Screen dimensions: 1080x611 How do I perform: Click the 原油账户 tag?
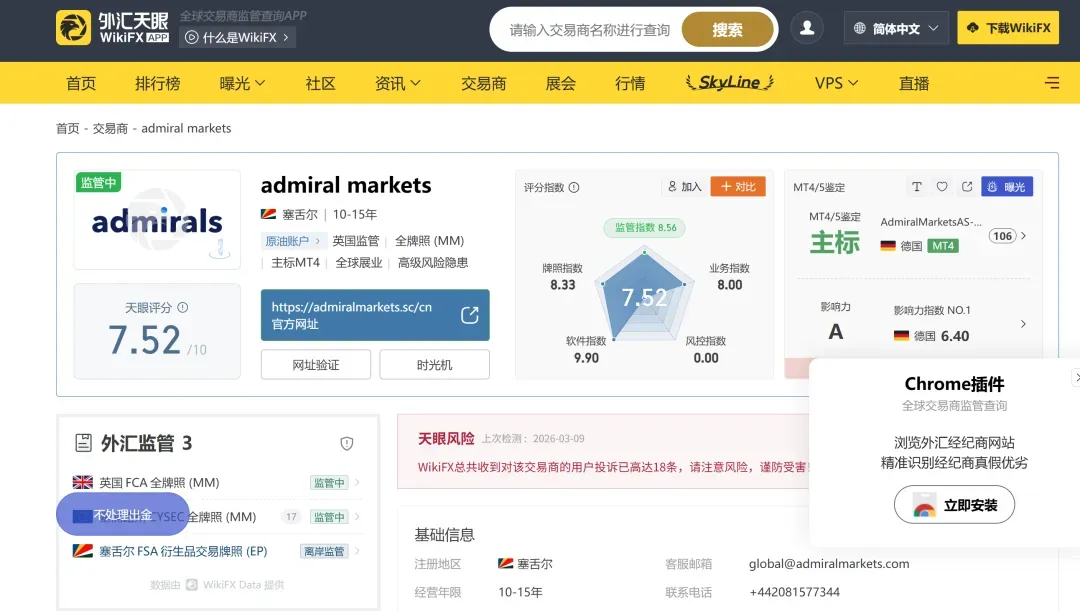click(292, 241)
